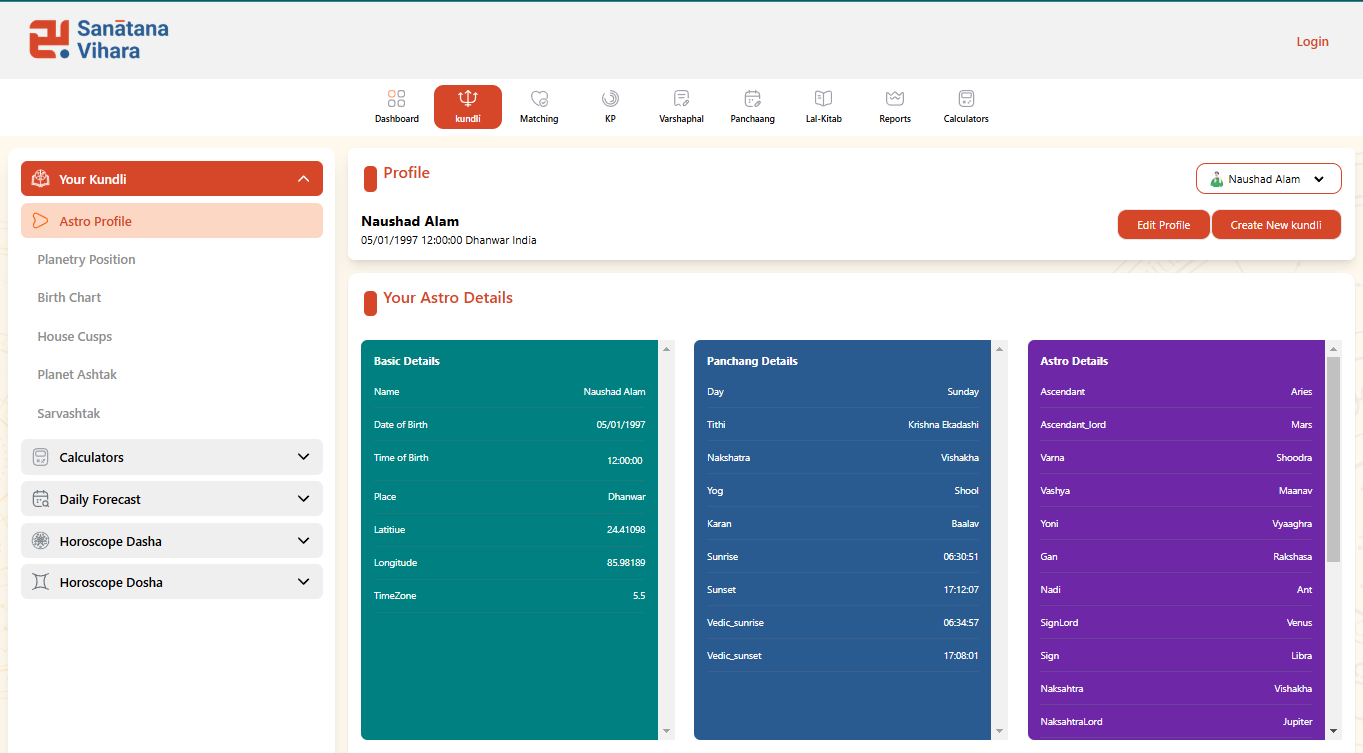The height and width of the screenshot is (753, 1363).
Task: Click scroll-up arrow of Astro Details
Action: point(1333,349)
